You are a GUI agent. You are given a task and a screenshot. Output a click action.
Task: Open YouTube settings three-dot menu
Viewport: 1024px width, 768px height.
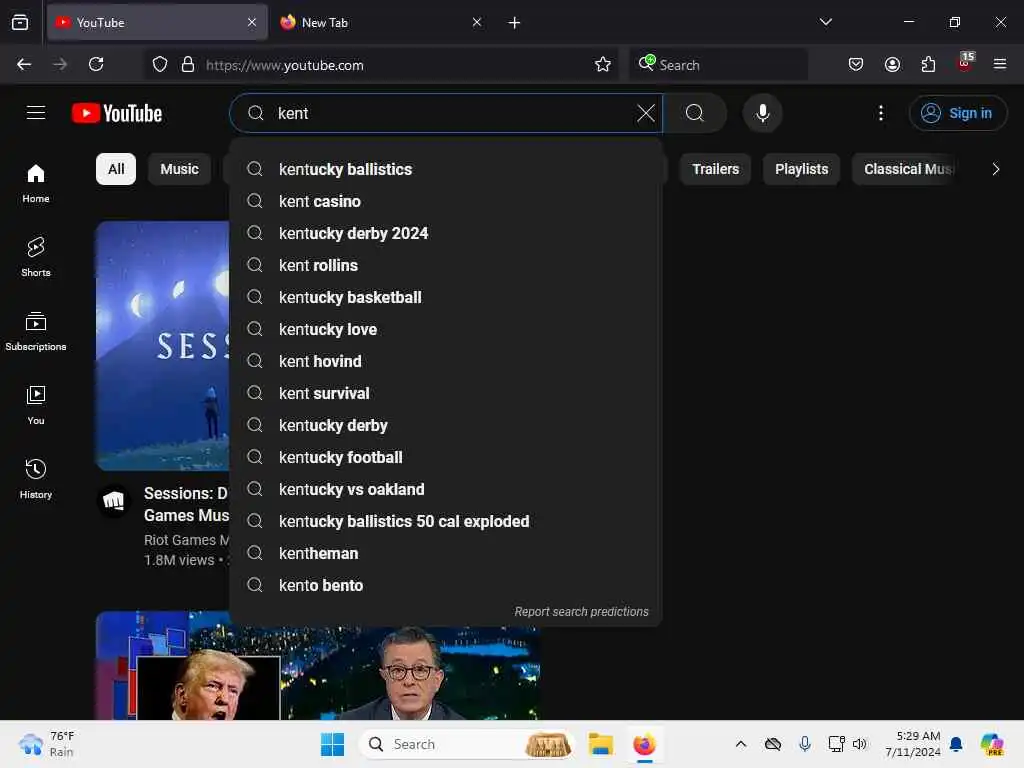coord(880,113)
